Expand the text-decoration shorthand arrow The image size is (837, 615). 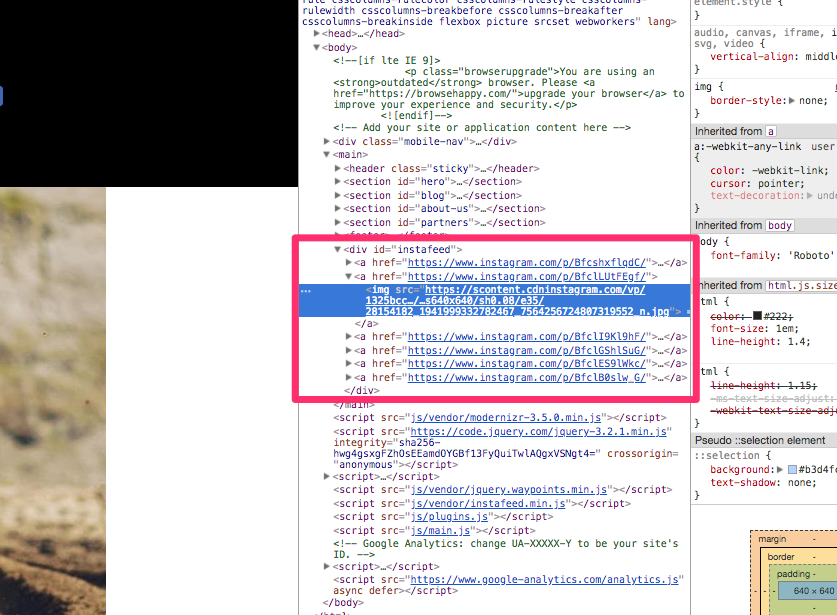810,195
